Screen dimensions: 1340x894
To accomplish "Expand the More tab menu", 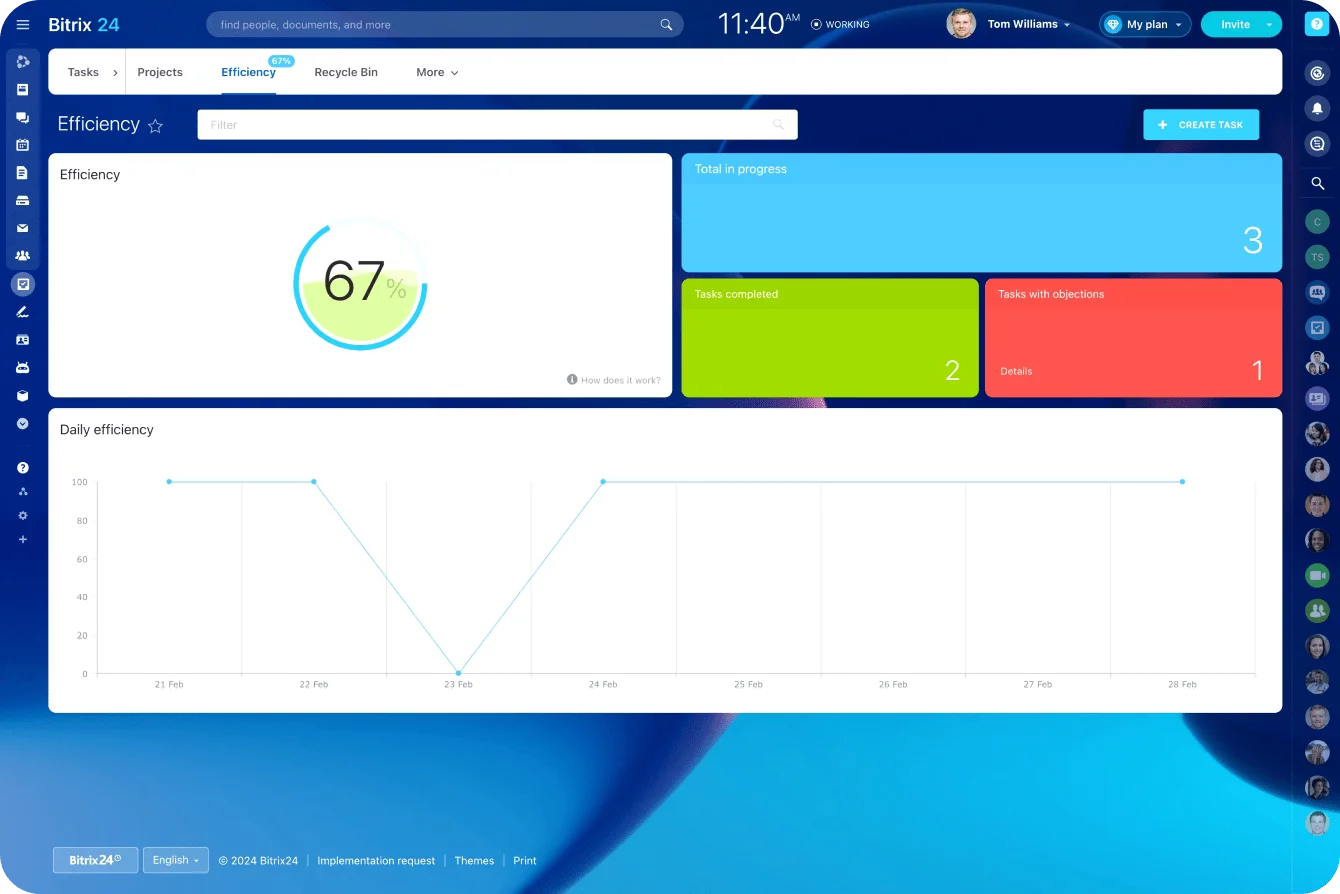I will (x=436, y=72).
